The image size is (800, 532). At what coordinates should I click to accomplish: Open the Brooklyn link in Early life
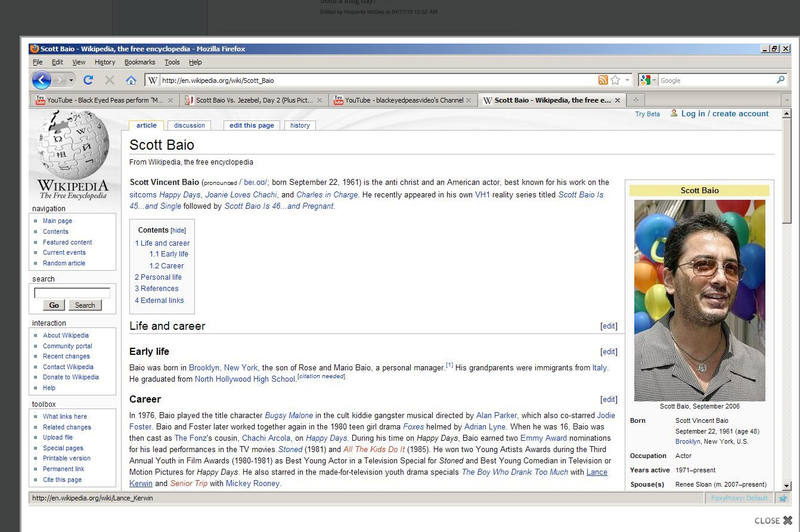204,367
